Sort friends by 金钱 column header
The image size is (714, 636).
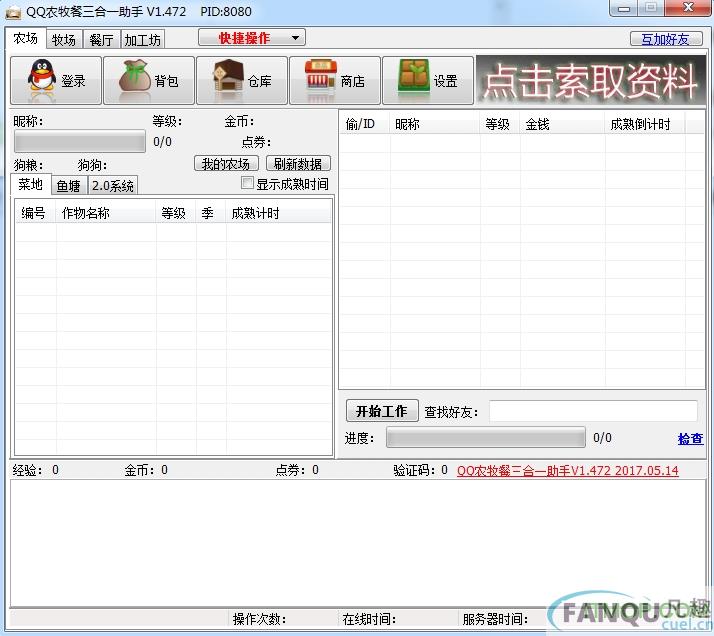point(563,124)
